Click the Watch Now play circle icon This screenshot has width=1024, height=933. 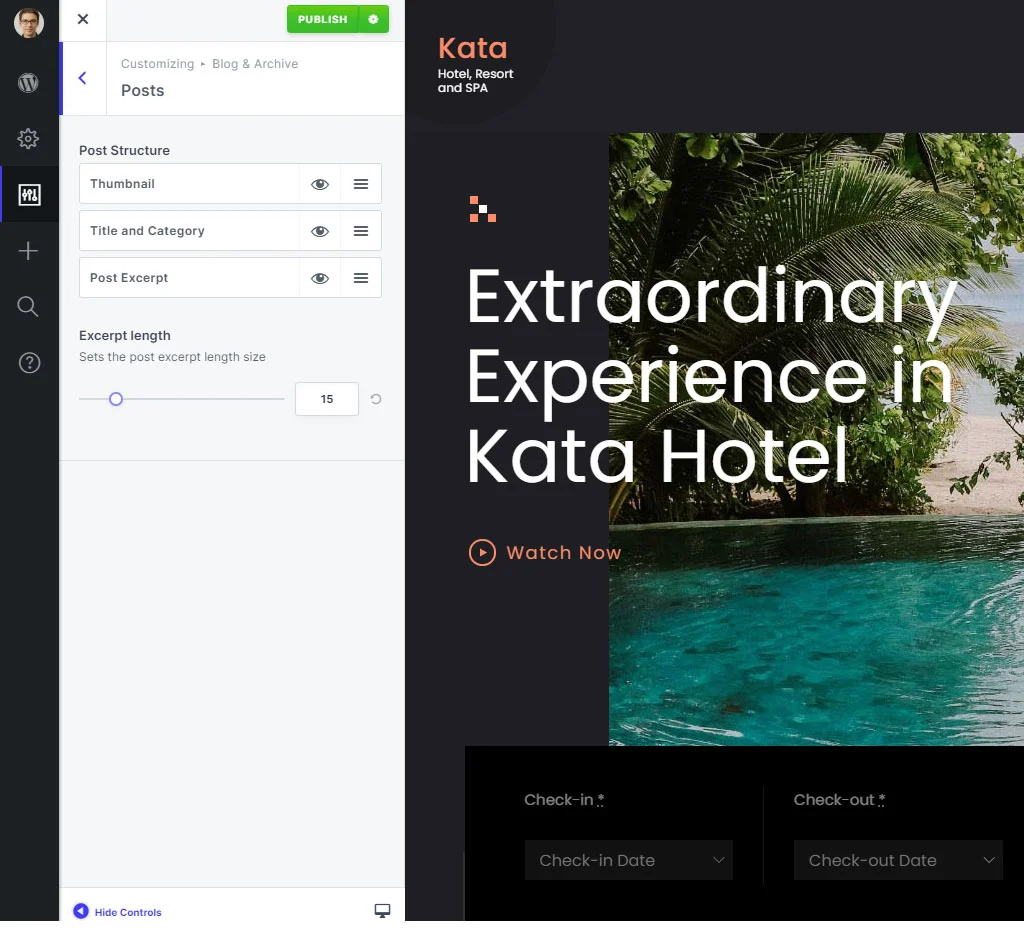point(482,552)
